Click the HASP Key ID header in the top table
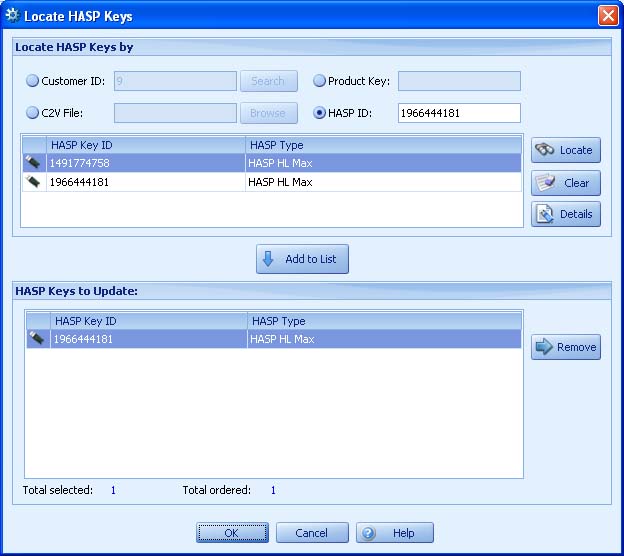 click(x=146, y=145)
